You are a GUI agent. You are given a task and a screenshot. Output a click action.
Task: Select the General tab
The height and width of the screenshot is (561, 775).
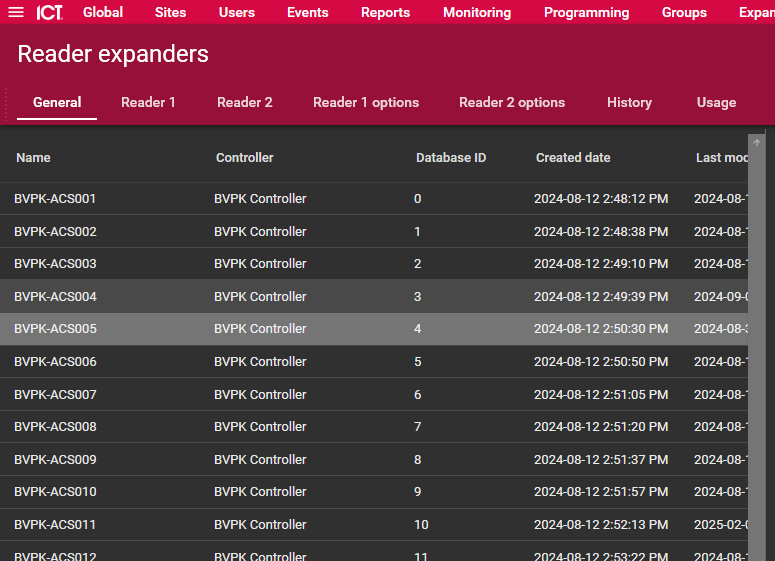click(x=57, y=102)
